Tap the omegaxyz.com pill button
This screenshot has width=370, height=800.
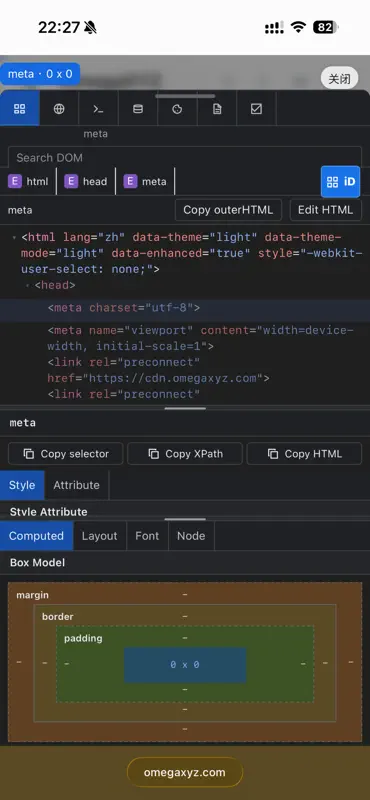(x=184, y=772)
